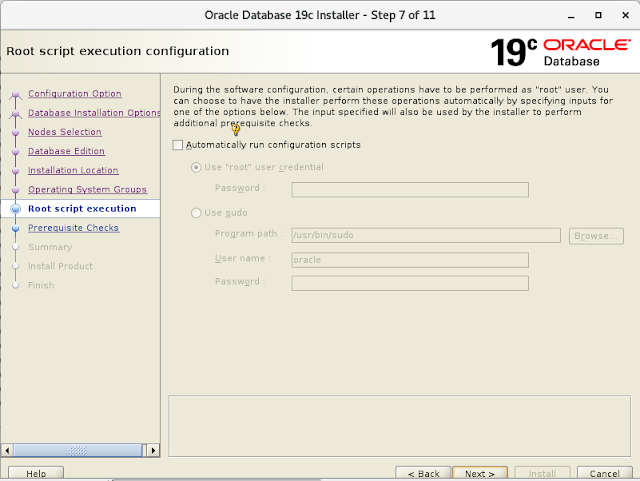This screenshot has width=640, height=481.
Task: Close the installer window
Action: (x=625, y=15)
